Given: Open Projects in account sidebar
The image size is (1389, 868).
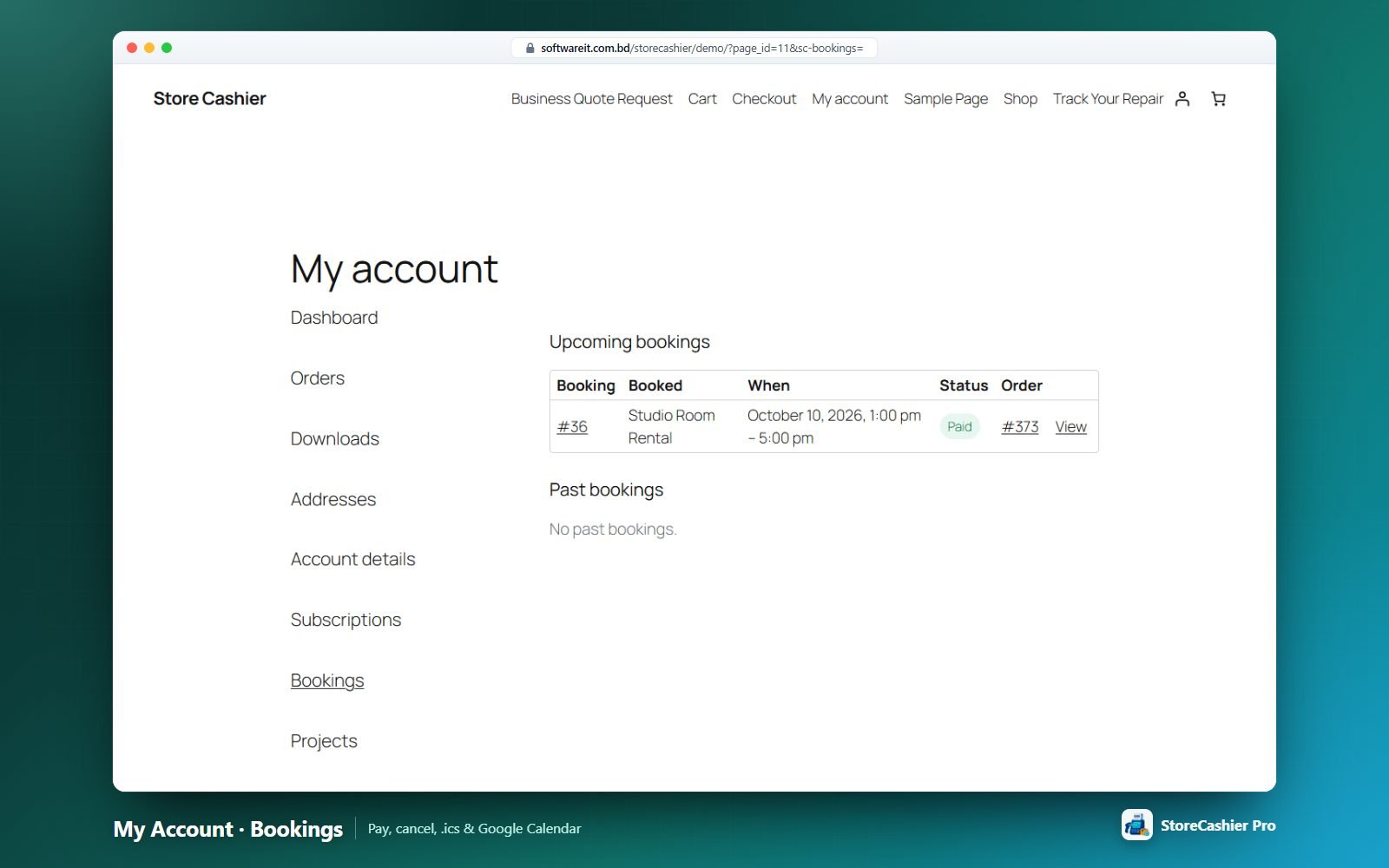Looking at the screenshot, I should 324,741.
